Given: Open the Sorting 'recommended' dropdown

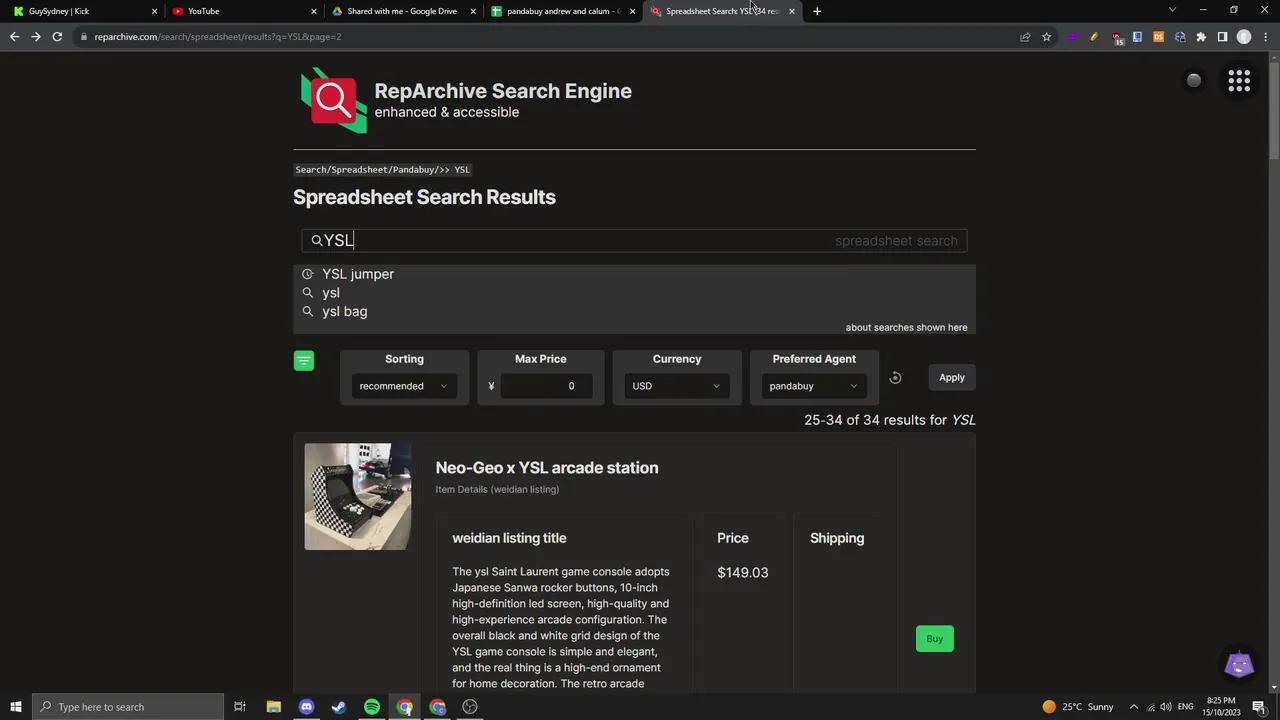Looking at the screenshot, I should [x=405, y=386].
